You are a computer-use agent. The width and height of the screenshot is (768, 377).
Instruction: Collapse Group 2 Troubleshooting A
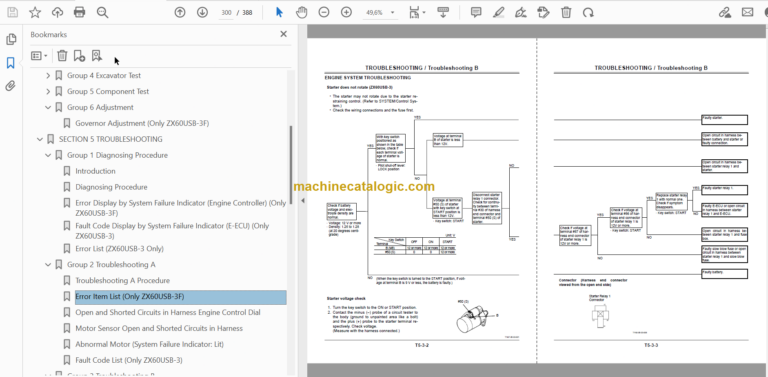click(48, 265)
